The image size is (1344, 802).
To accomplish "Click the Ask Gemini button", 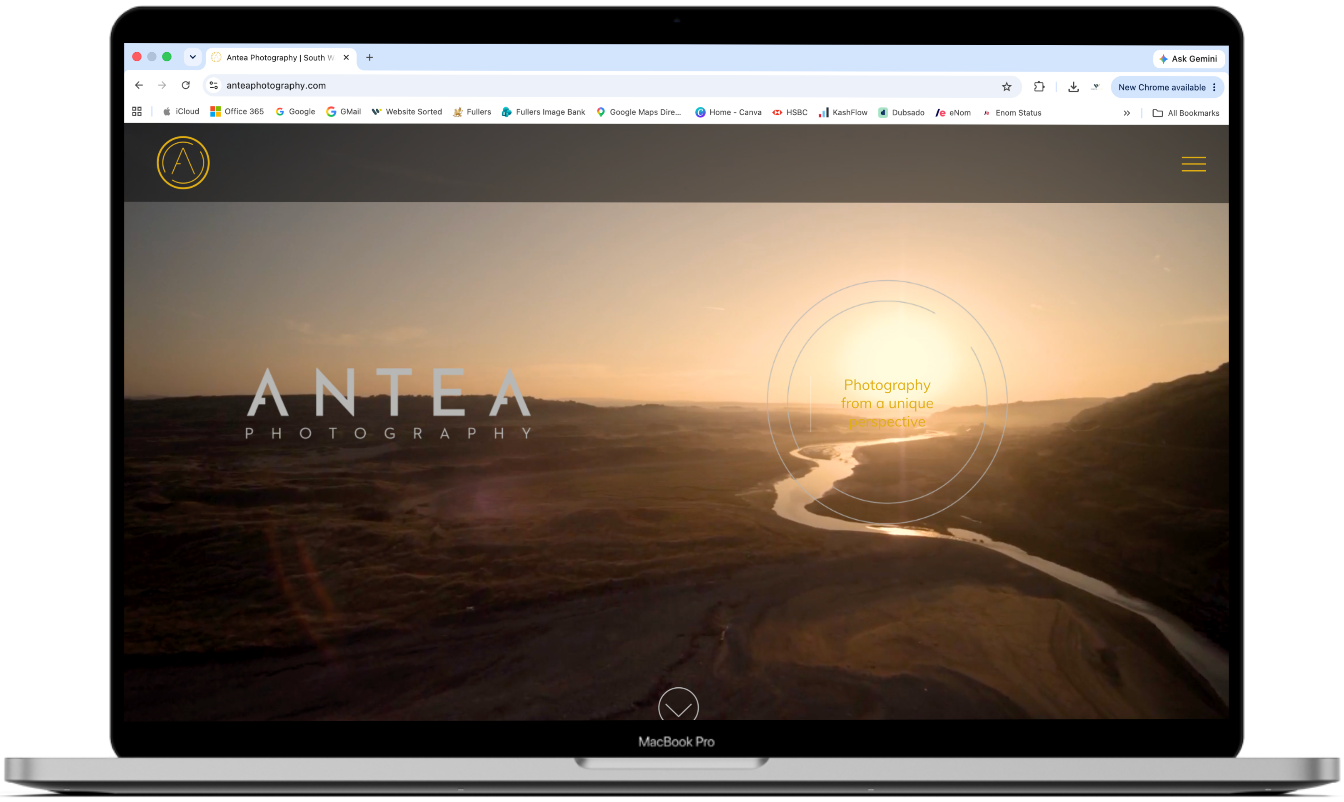I will [x=1188, y=59].
